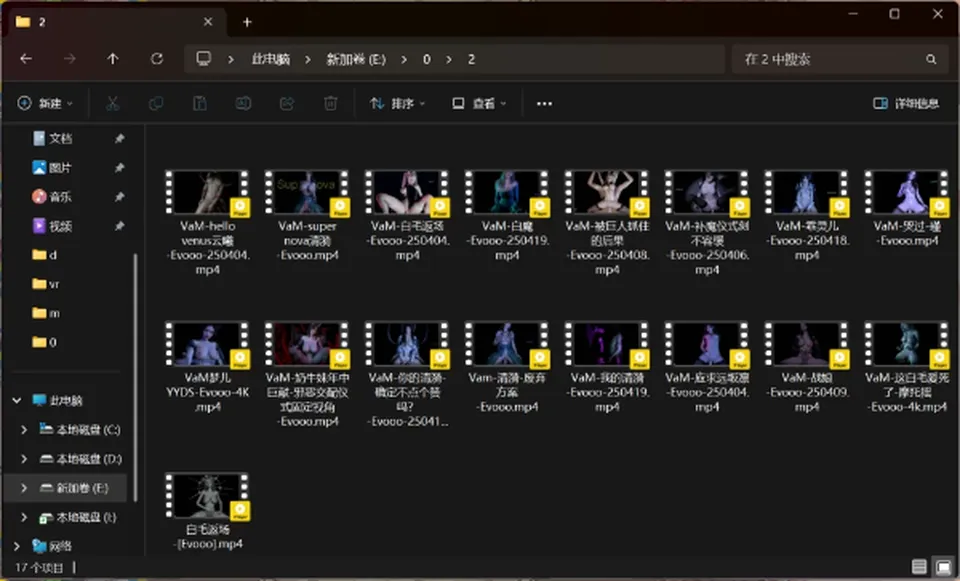The image size is (960, 581).
Task: Close the tab titled 2
Action: point(208,21)
